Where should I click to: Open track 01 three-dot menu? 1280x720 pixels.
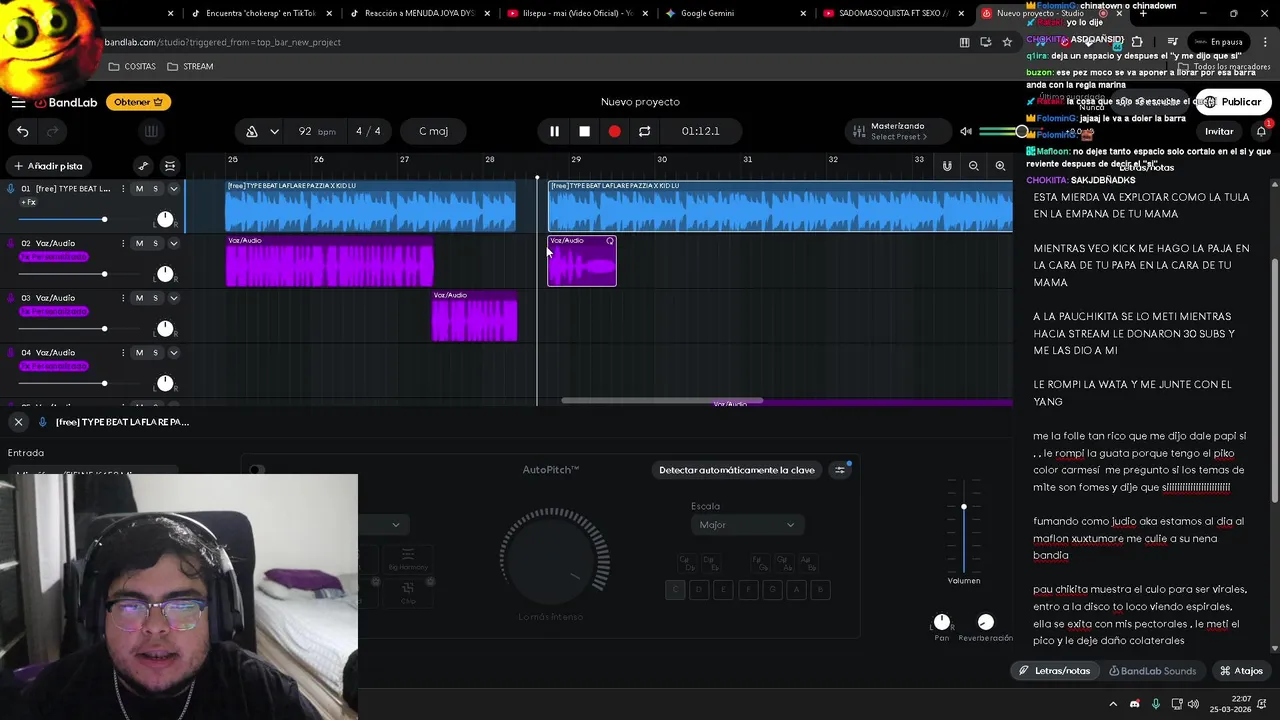point(123,189)
